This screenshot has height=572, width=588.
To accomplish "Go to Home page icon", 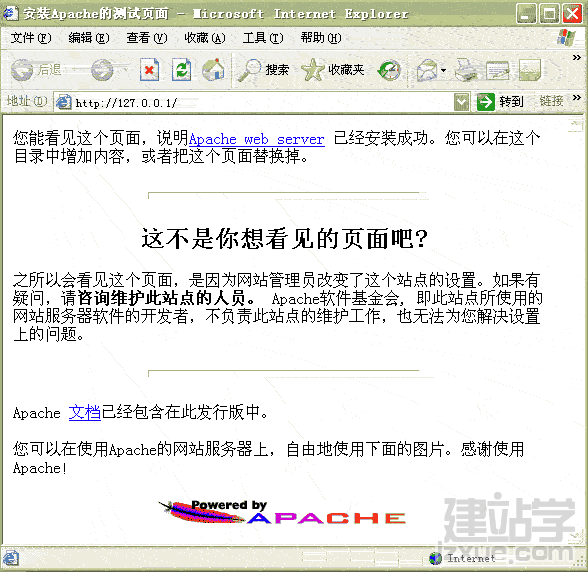I will [213, 70].
